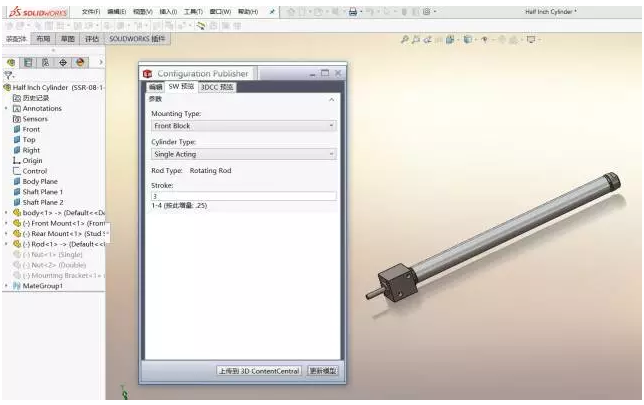The image size is (644, 405).
Task: Switch to the SOLIDWORKS 插件 tab
Action: (x=137, y=39)
